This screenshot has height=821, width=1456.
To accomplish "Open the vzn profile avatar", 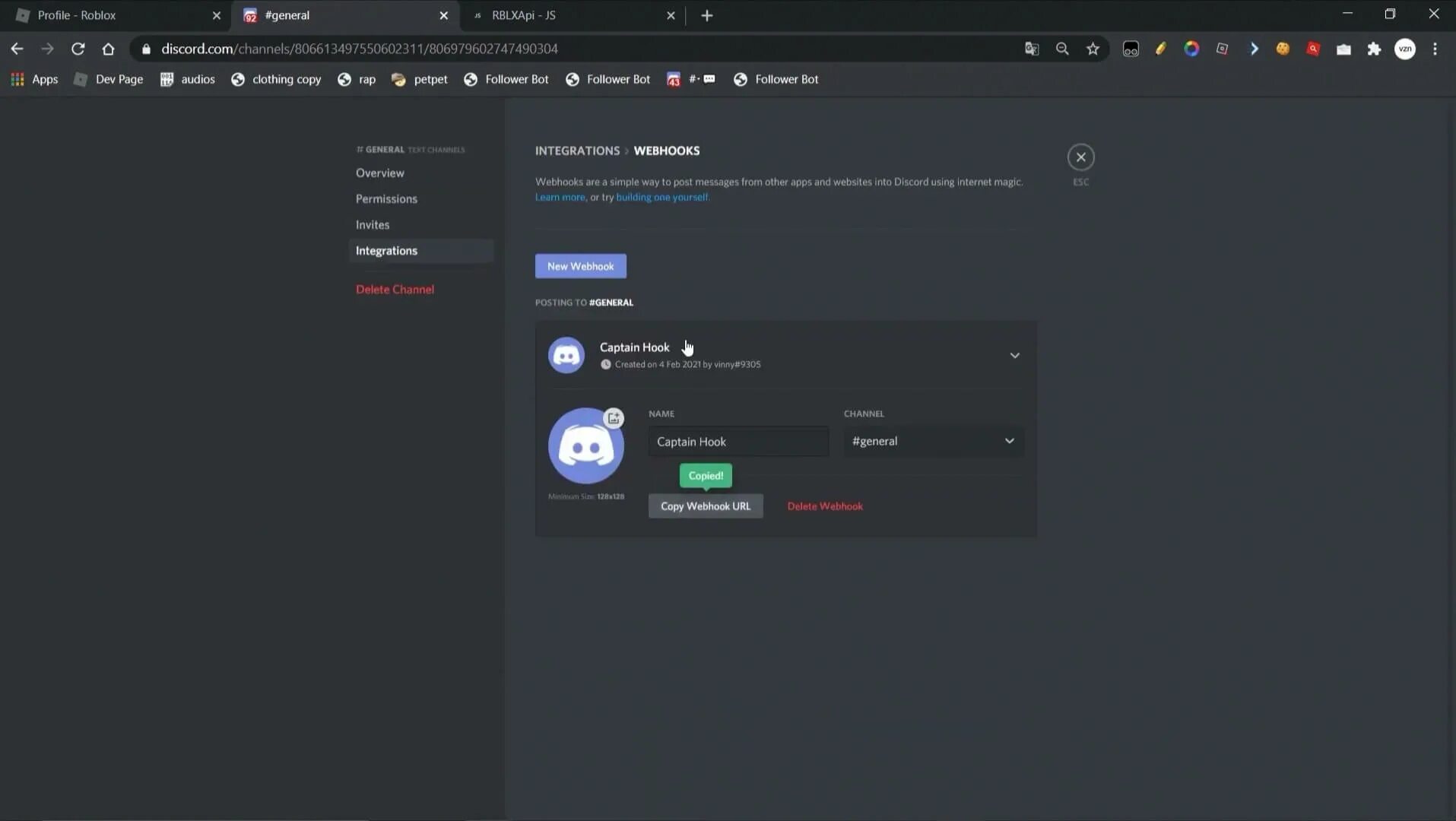I will point(1406,48).
